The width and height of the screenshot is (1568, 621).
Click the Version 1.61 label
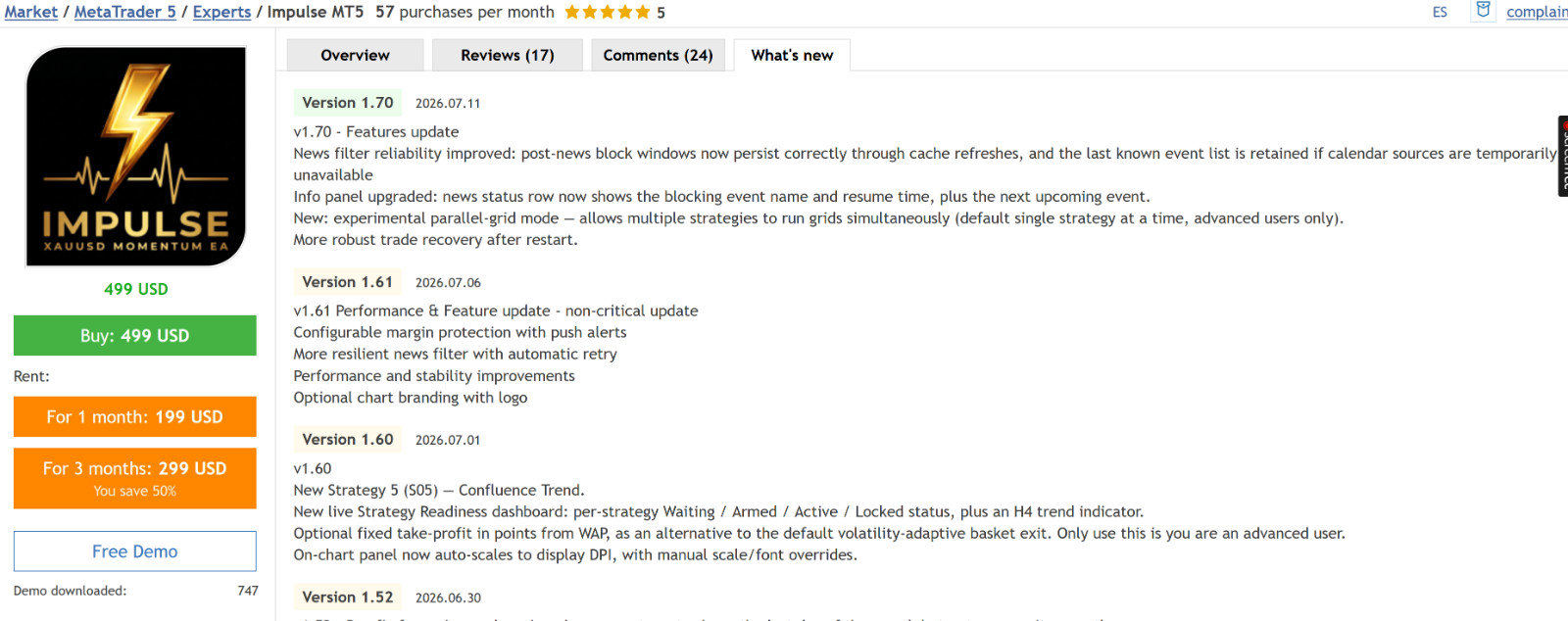[x=348, y=282]
